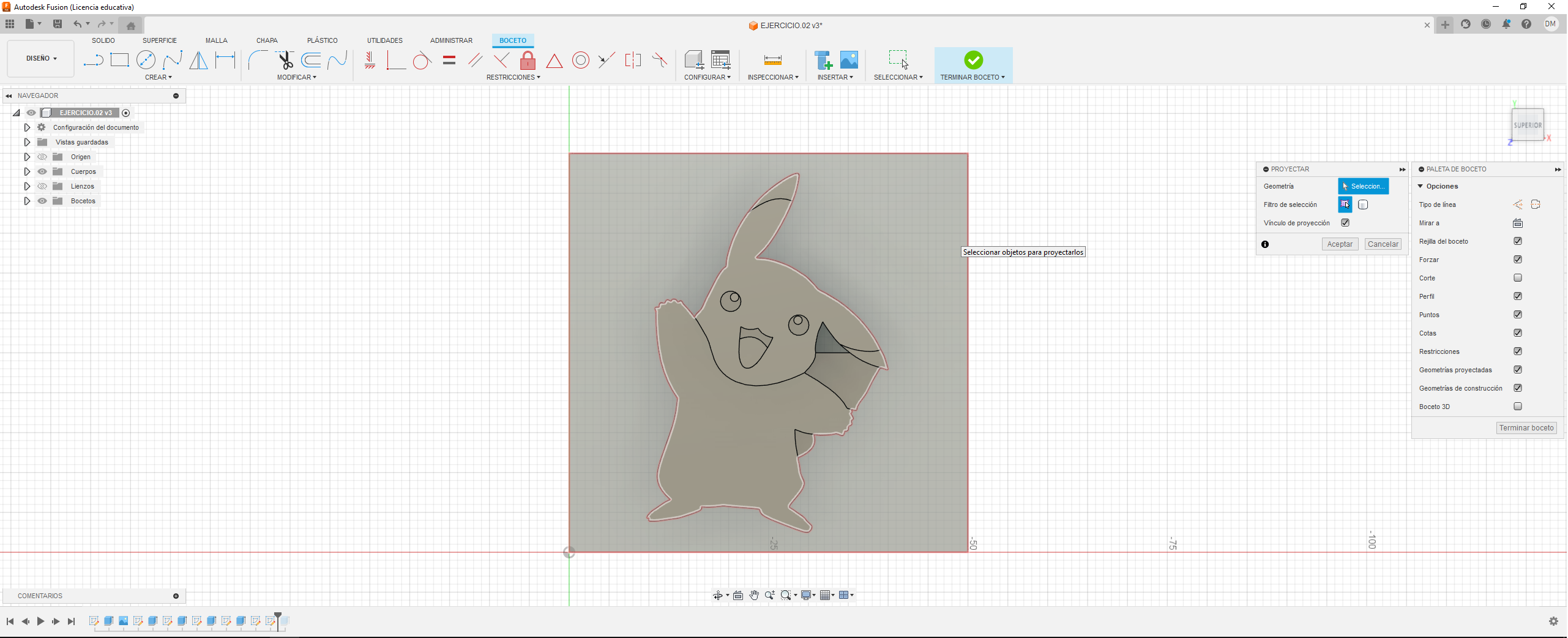Expand the Lienzos tree node

point(27,186)
